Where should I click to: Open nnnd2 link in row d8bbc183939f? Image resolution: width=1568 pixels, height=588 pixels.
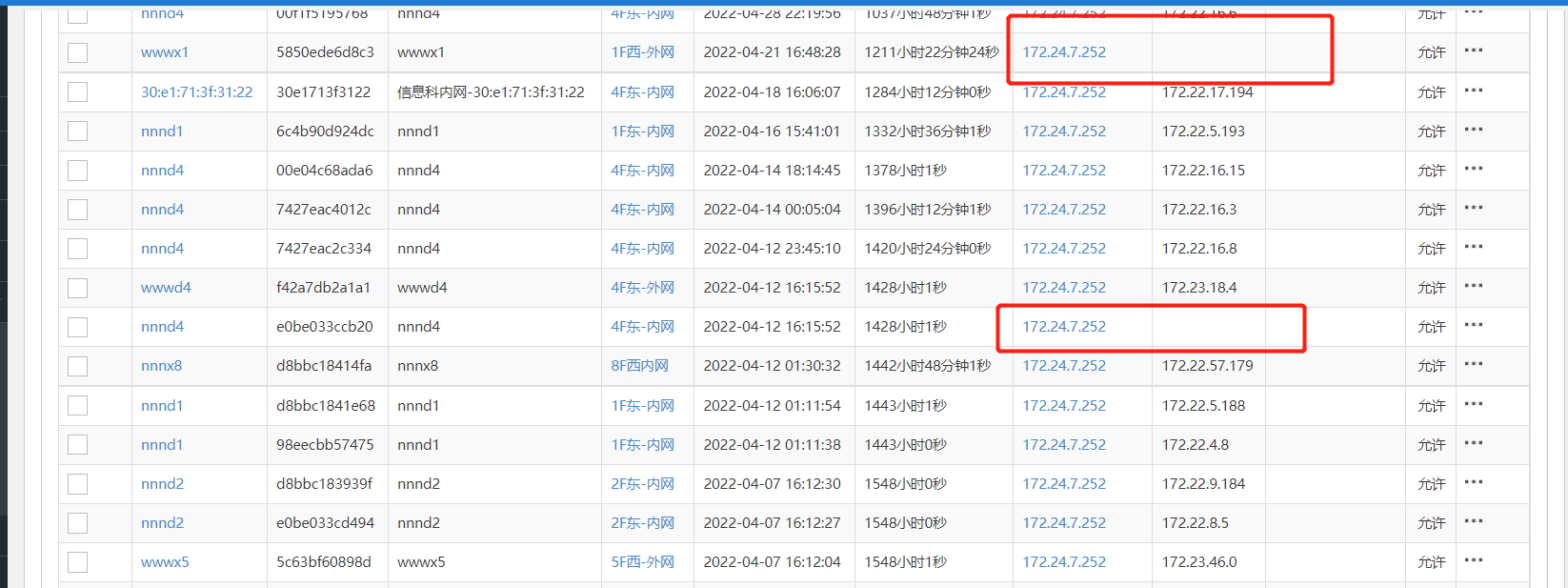click(162, 484)
